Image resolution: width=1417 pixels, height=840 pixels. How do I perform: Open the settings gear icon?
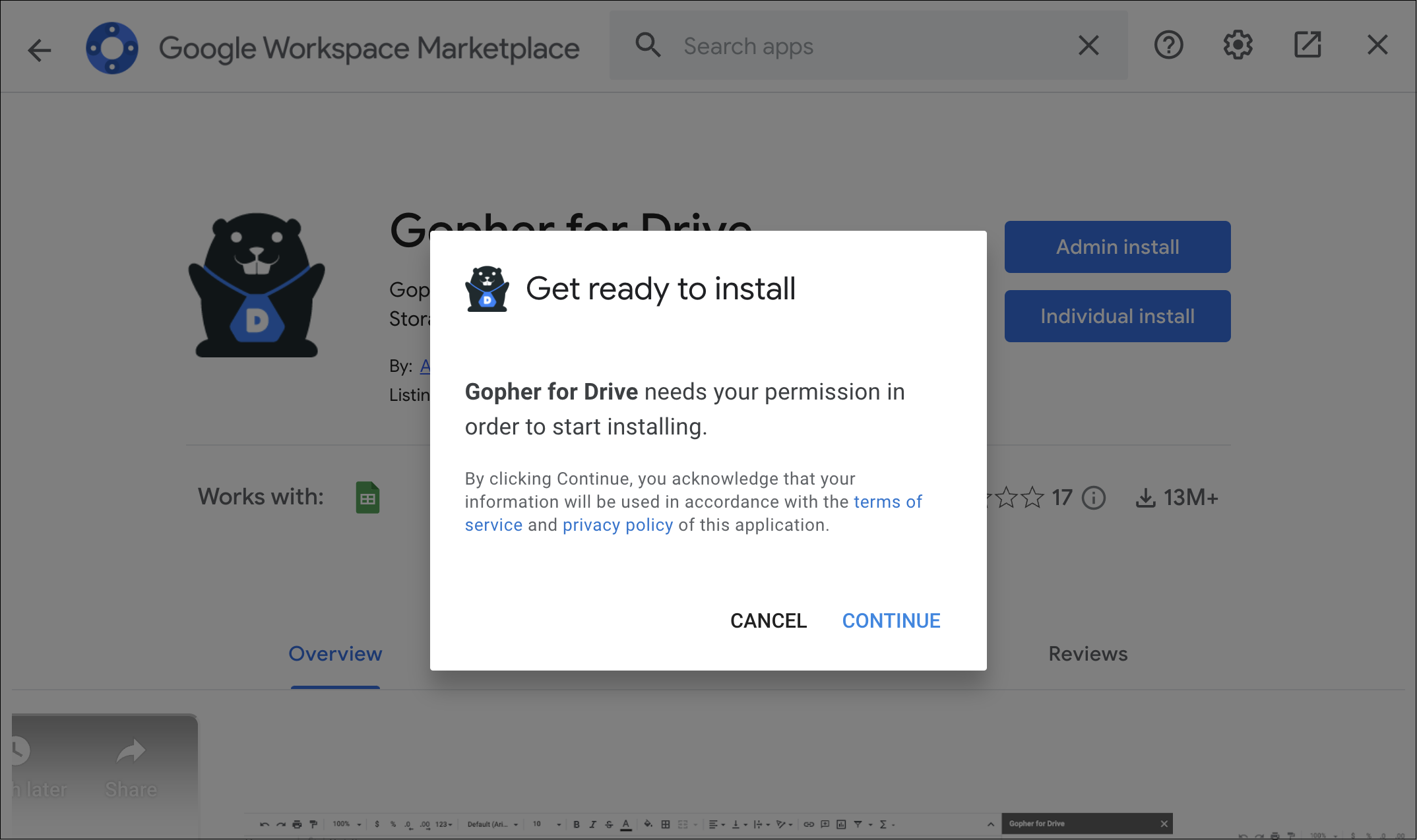[1238, 45]
